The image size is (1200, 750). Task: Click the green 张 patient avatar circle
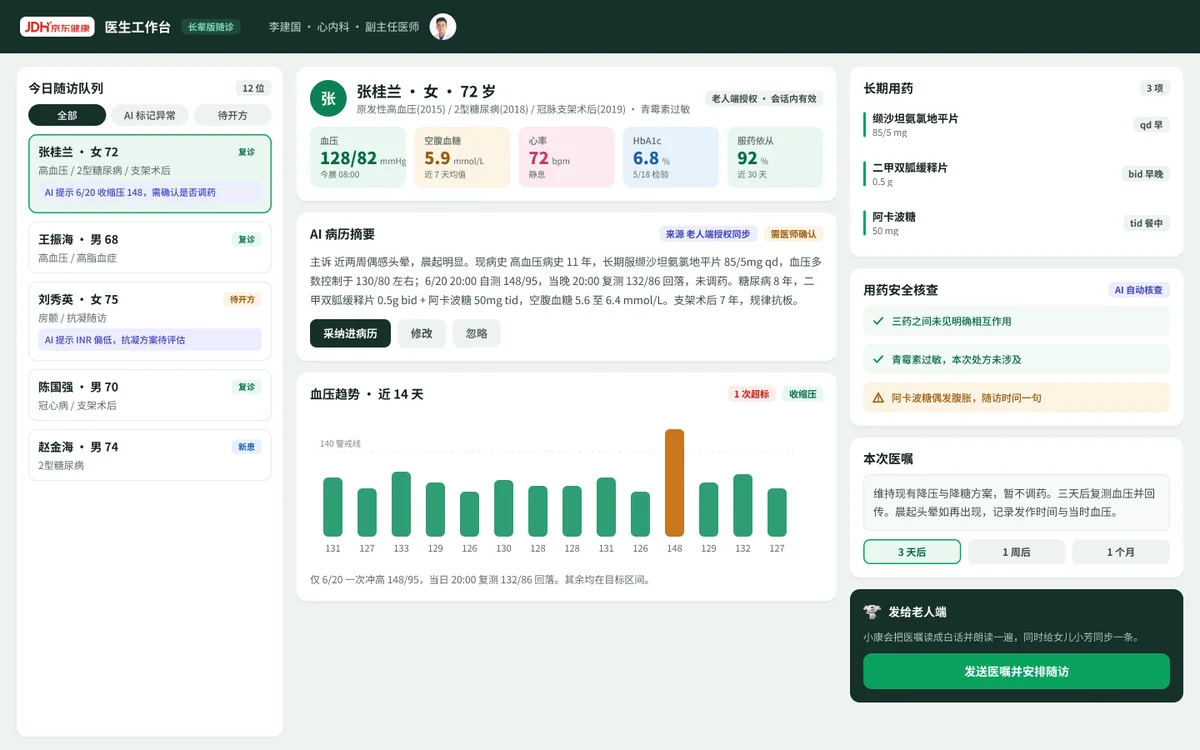(328, 98)
